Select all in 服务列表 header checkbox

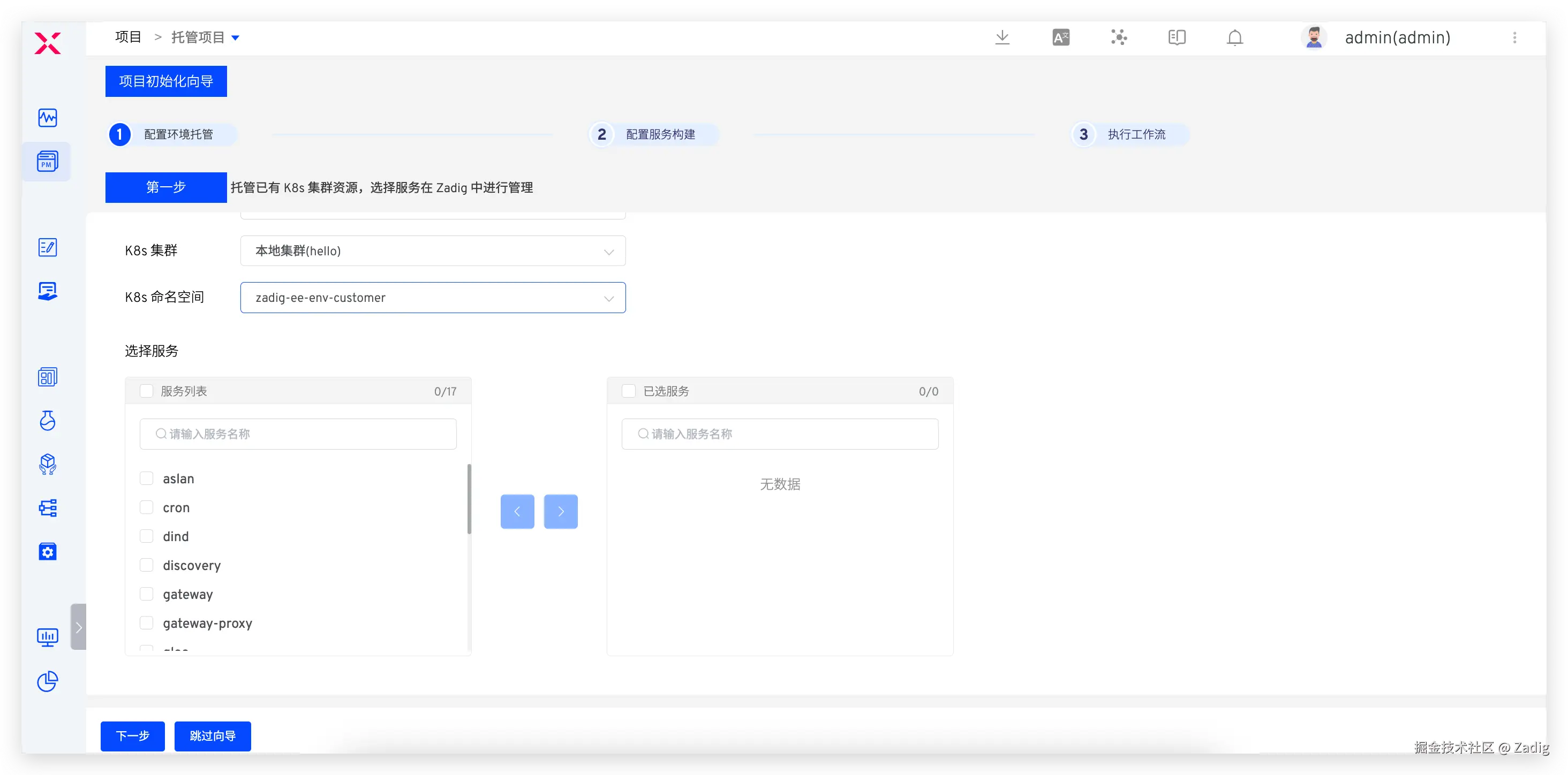click(x=147, y=391)
